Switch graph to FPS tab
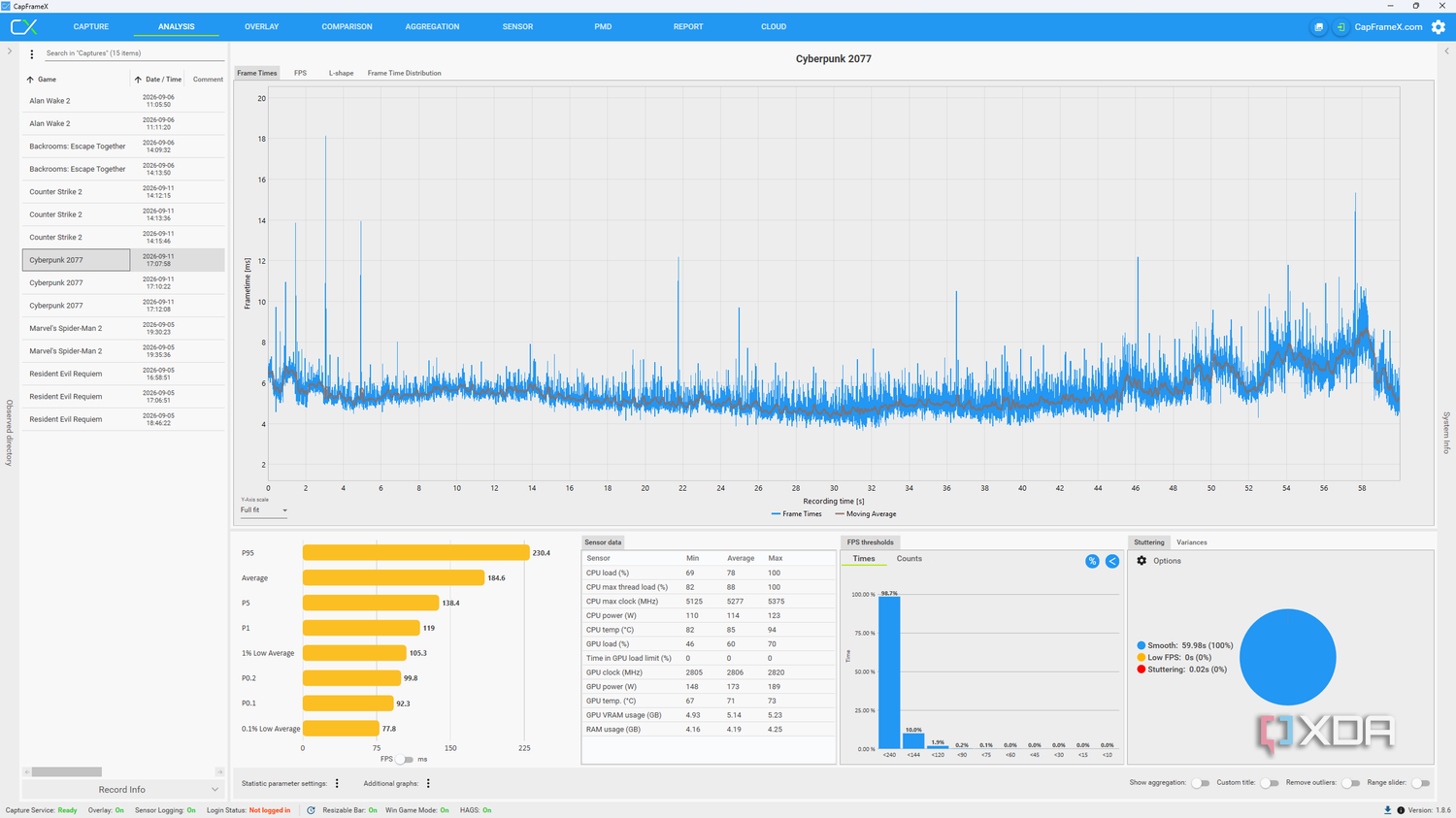Screen dimensions: 1456x818 tap(300, 73)
